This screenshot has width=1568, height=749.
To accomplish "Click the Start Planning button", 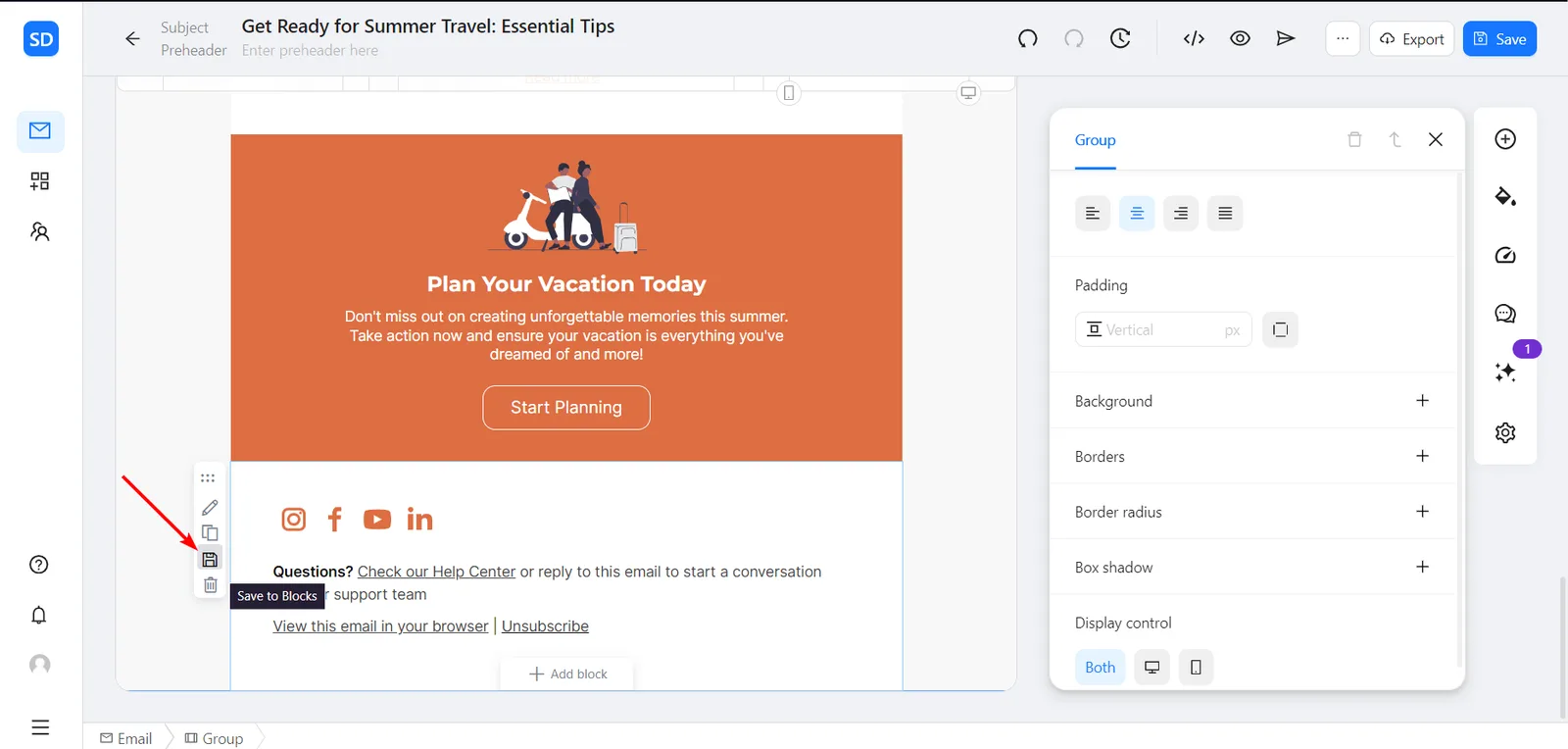I will [566, 407].
